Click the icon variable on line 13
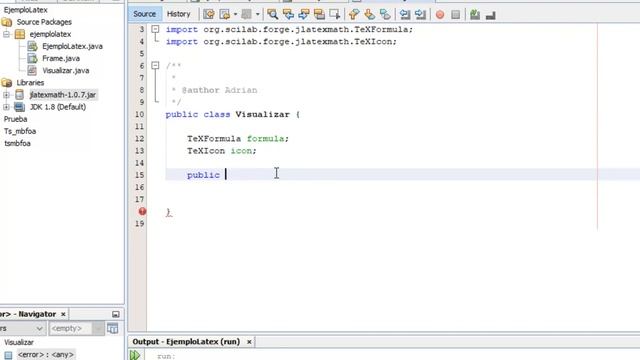The image size is (640, 360). coord(241,151)
